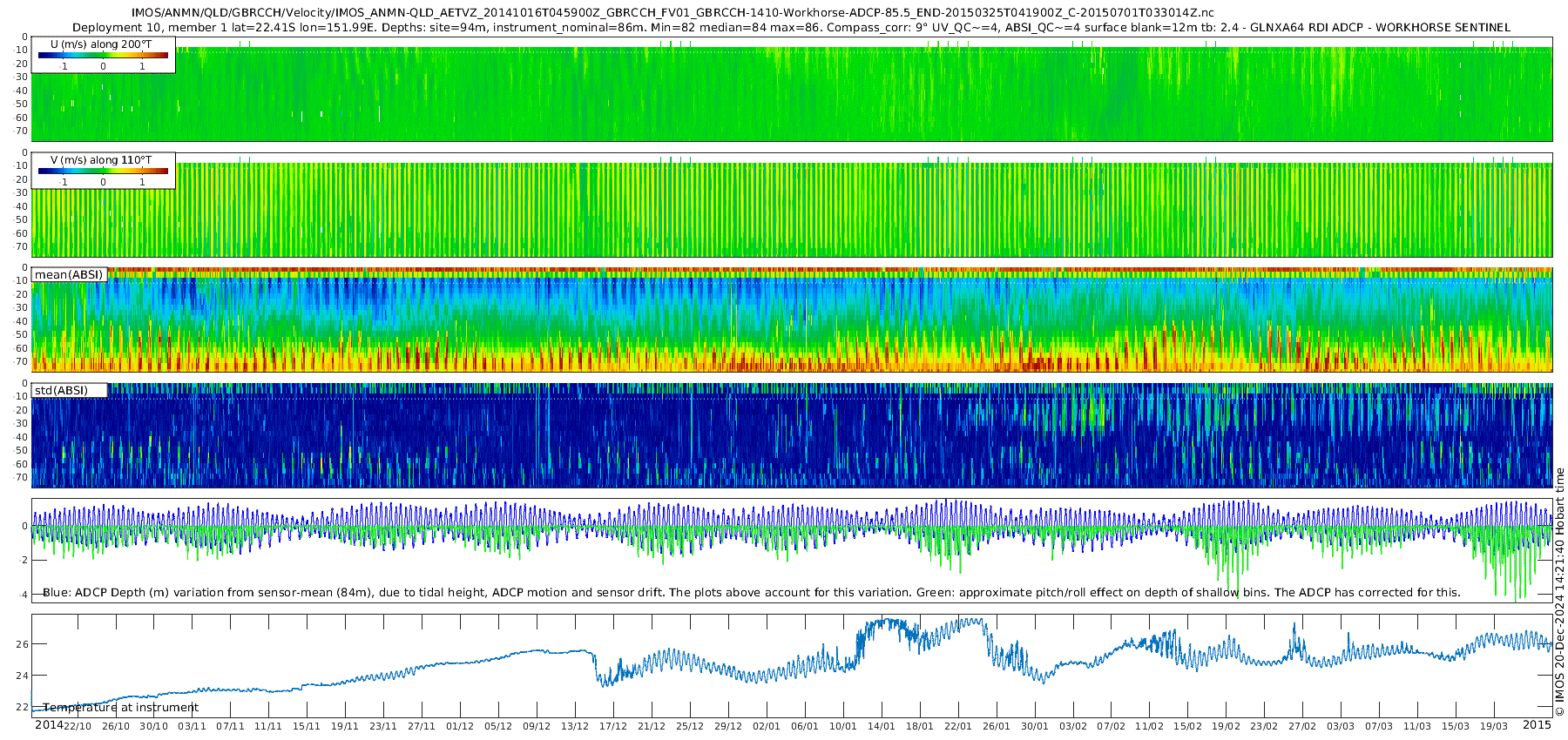
Task: Click the '27/02' date tick label
Action: tap(1303, 726)
